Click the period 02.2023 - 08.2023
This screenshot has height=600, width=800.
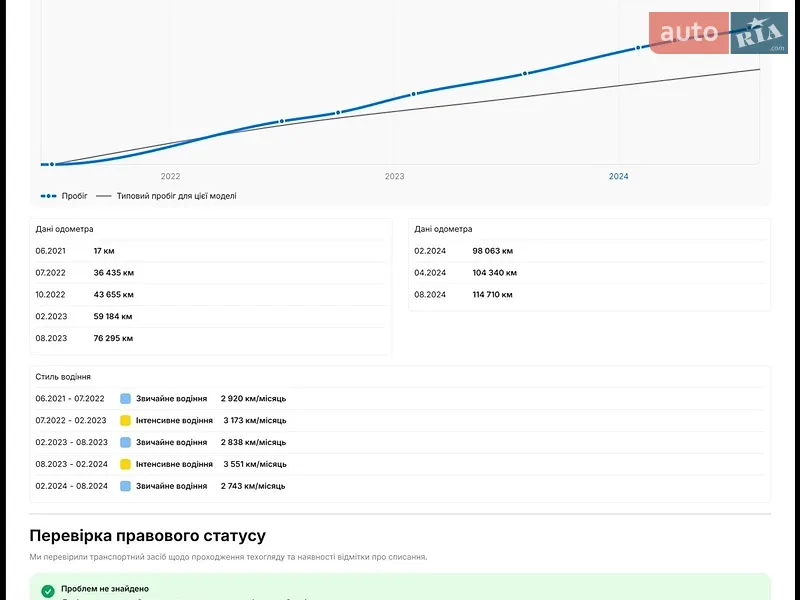[71, 442]
